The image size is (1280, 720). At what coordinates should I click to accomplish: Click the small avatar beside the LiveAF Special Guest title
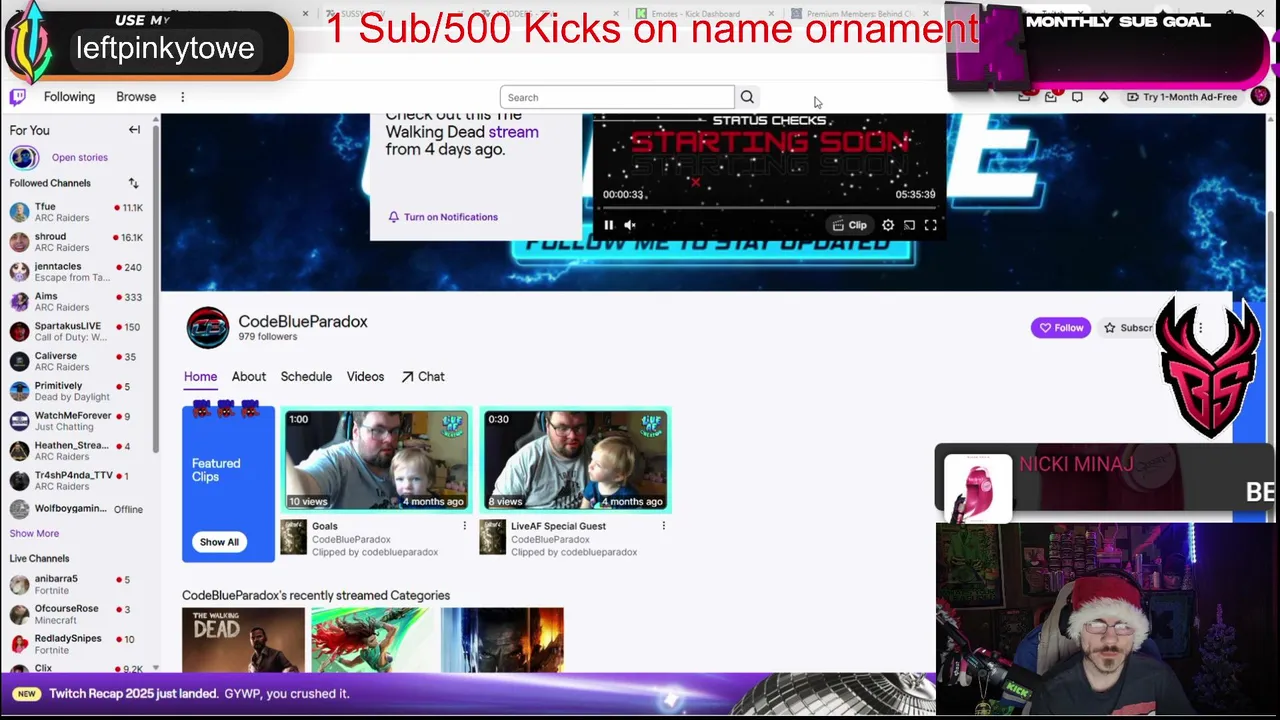(x=492, y=537)
